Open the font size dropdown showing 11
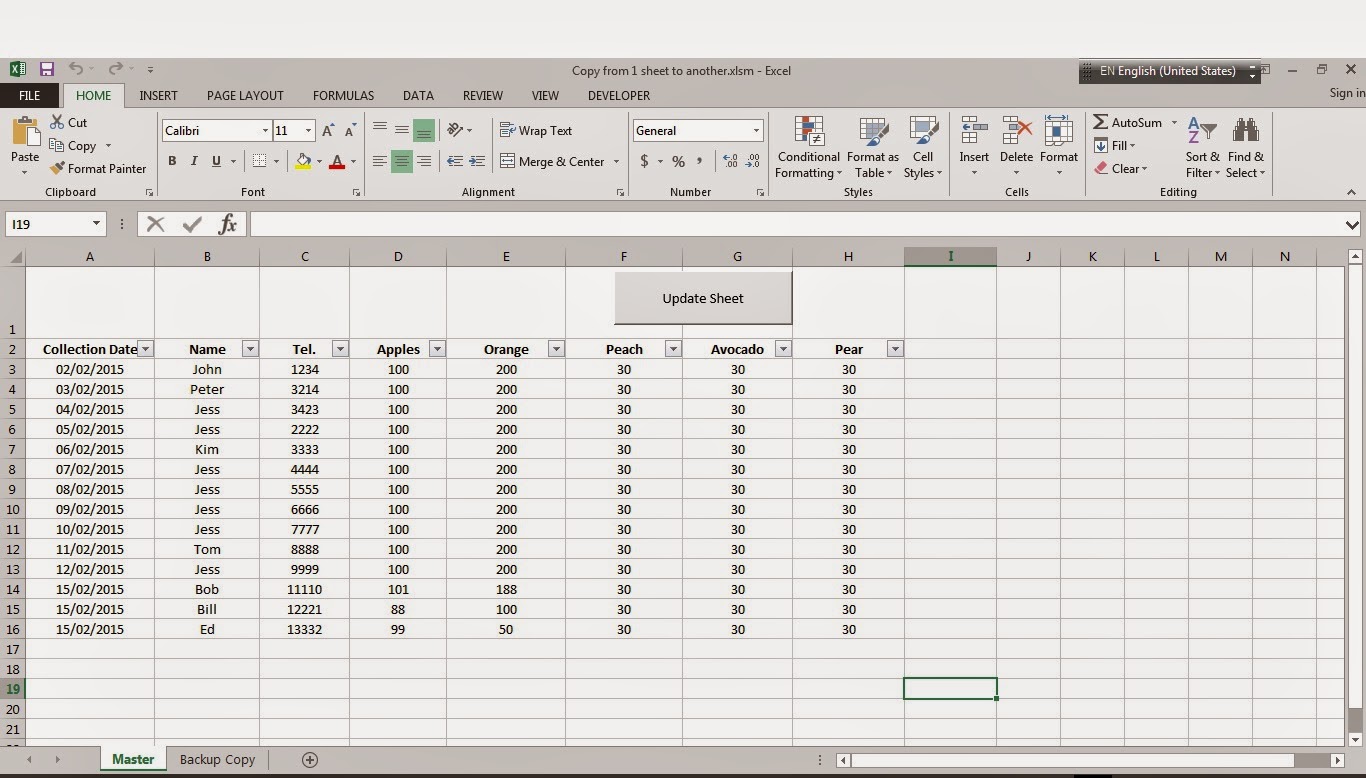This screenshot has width=1366, height=778. tap(308, 131)
